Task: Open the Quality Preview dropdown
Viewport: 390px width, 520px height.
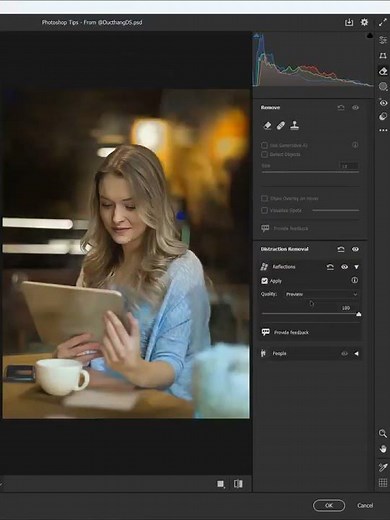Action: click(321, 294)
